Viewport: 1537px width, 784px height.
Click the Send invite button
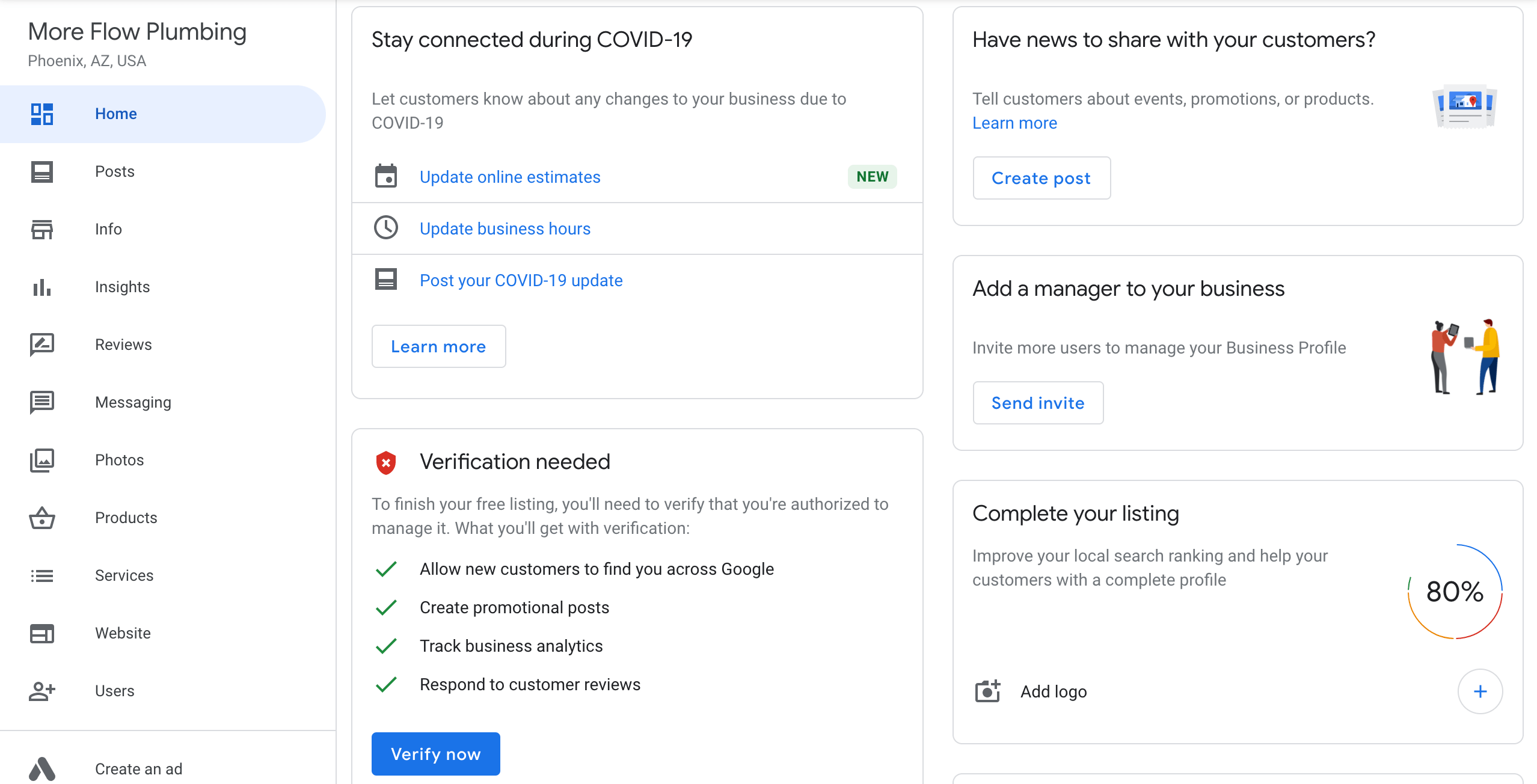[1037, 403]
